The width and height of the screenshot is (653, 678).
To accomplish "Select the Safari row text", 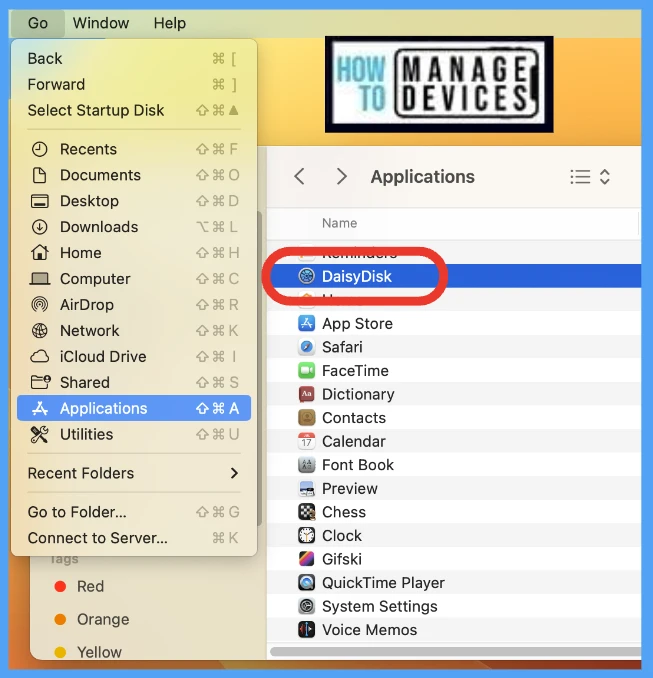I will point(342,347).
